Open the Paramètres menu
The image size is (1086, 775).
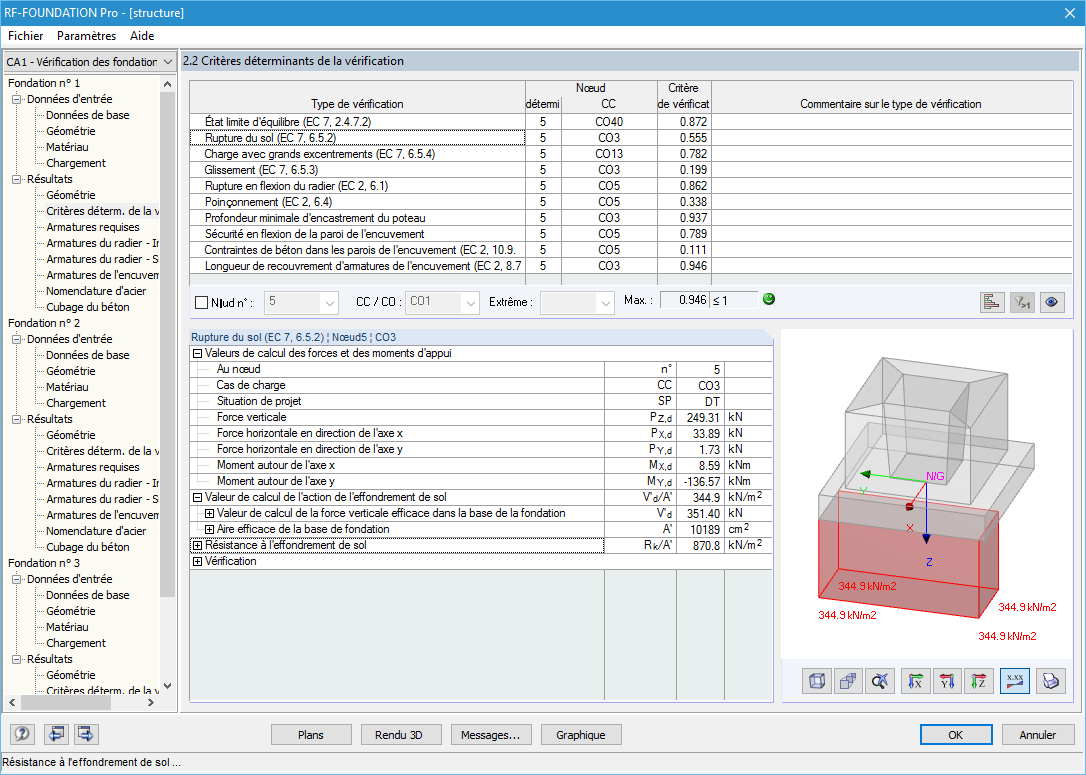pos(87,35)
